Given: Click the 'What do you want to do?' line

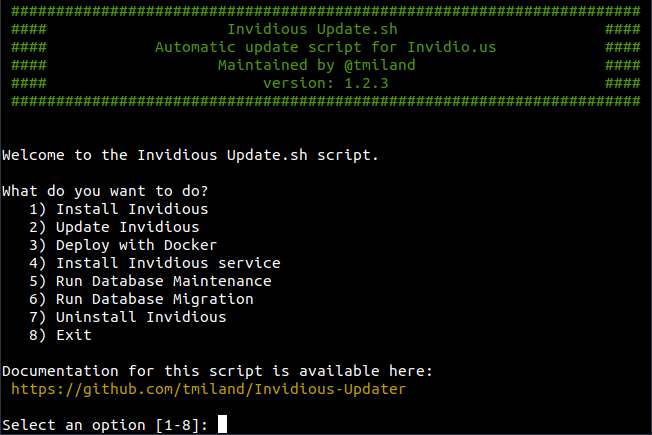Looking at the screenshot, I should pyautogui.click(x=105, y=191).
